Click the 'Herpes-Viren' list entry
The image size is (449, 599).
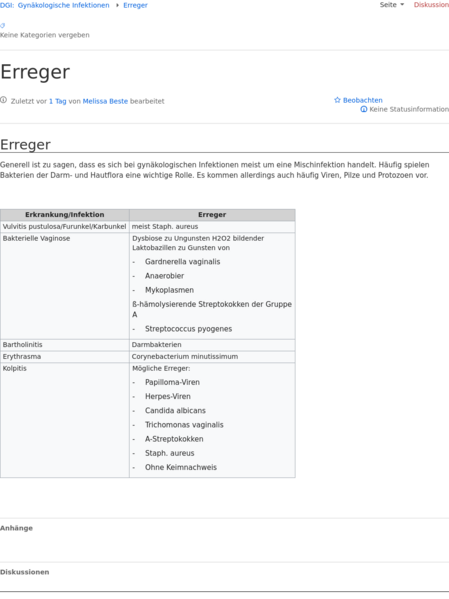[168, 397]
